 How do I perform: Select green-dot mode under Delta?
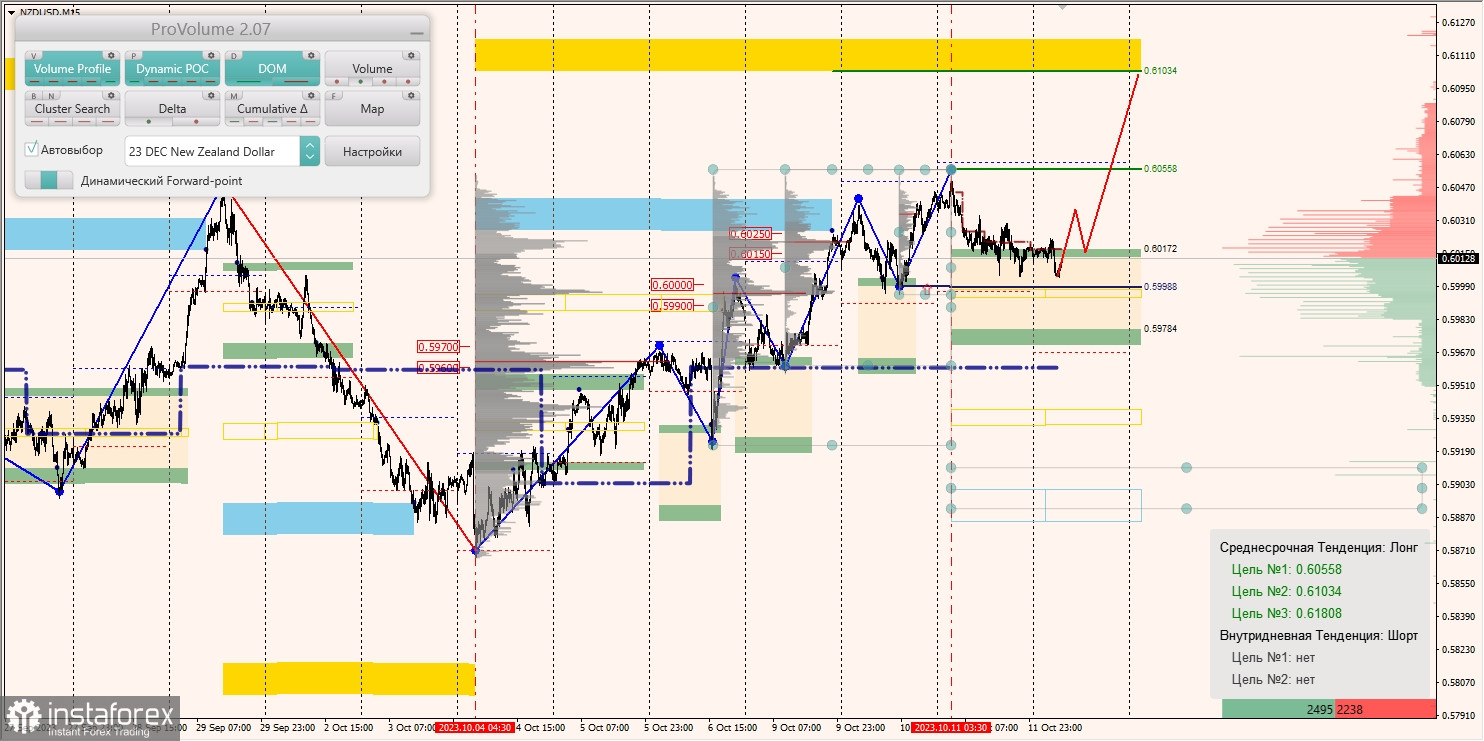tap(149, 122)
